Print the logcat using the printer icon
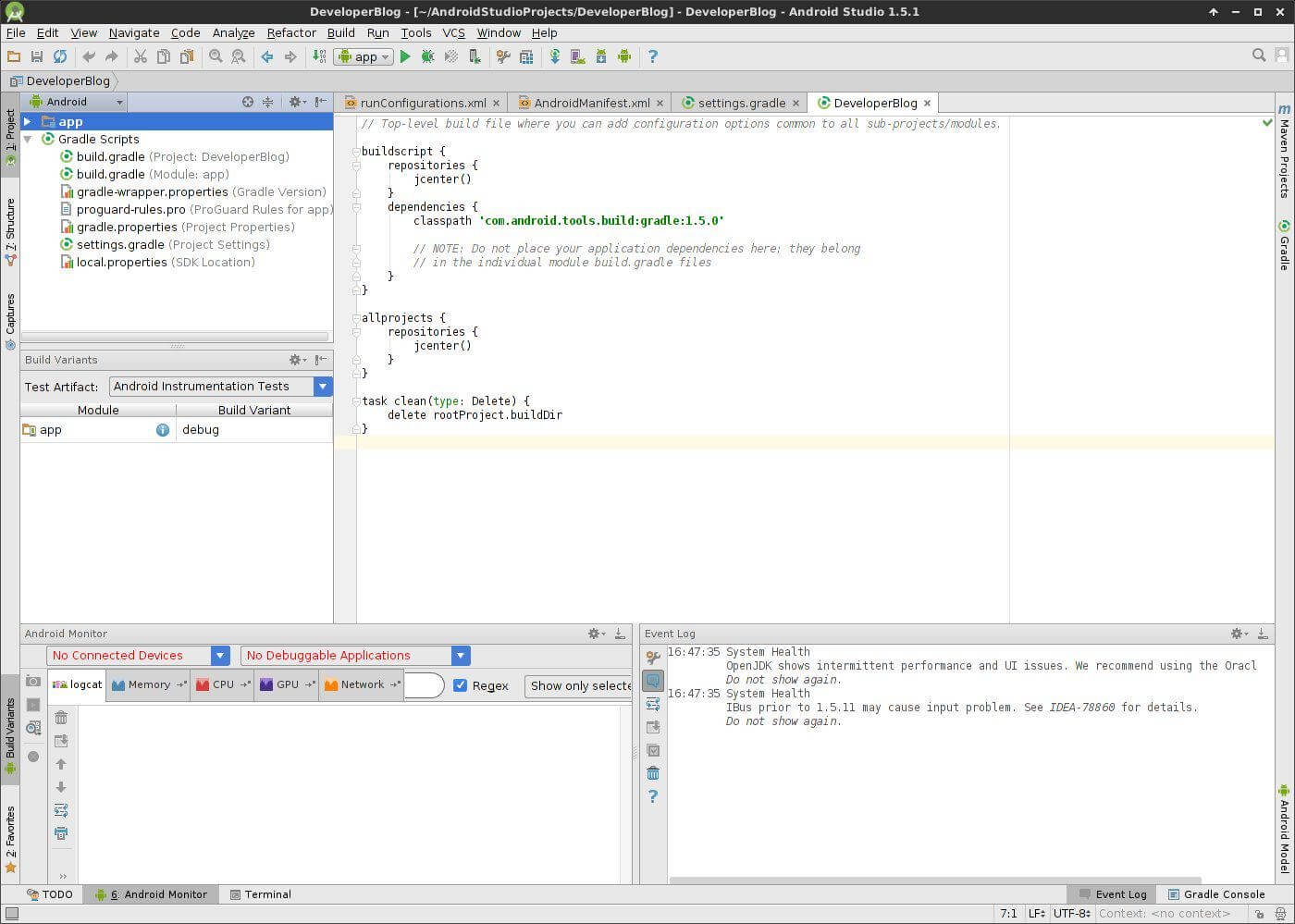This screenshot has height=924, width=1295. click(x=61, y=833)
